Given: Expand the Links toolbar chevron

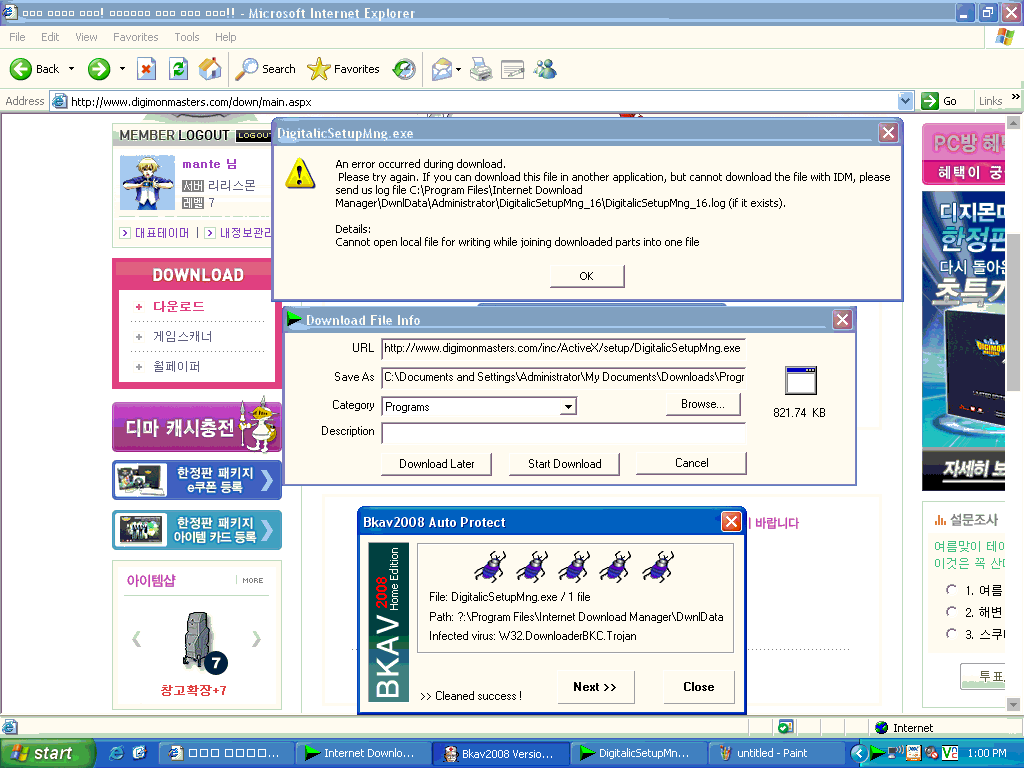Looking at the screenshot, I should coord(1016,97).
